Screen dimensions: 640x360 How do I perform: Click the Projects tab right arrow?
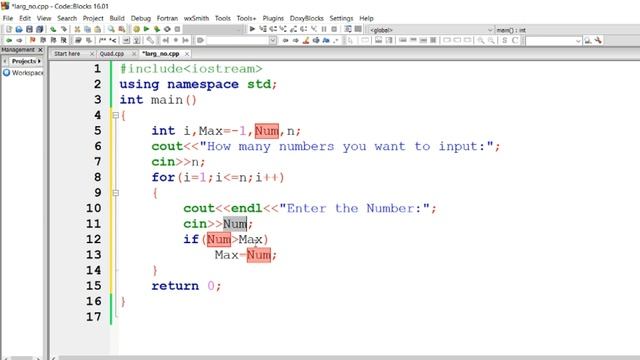pos(39,61)
